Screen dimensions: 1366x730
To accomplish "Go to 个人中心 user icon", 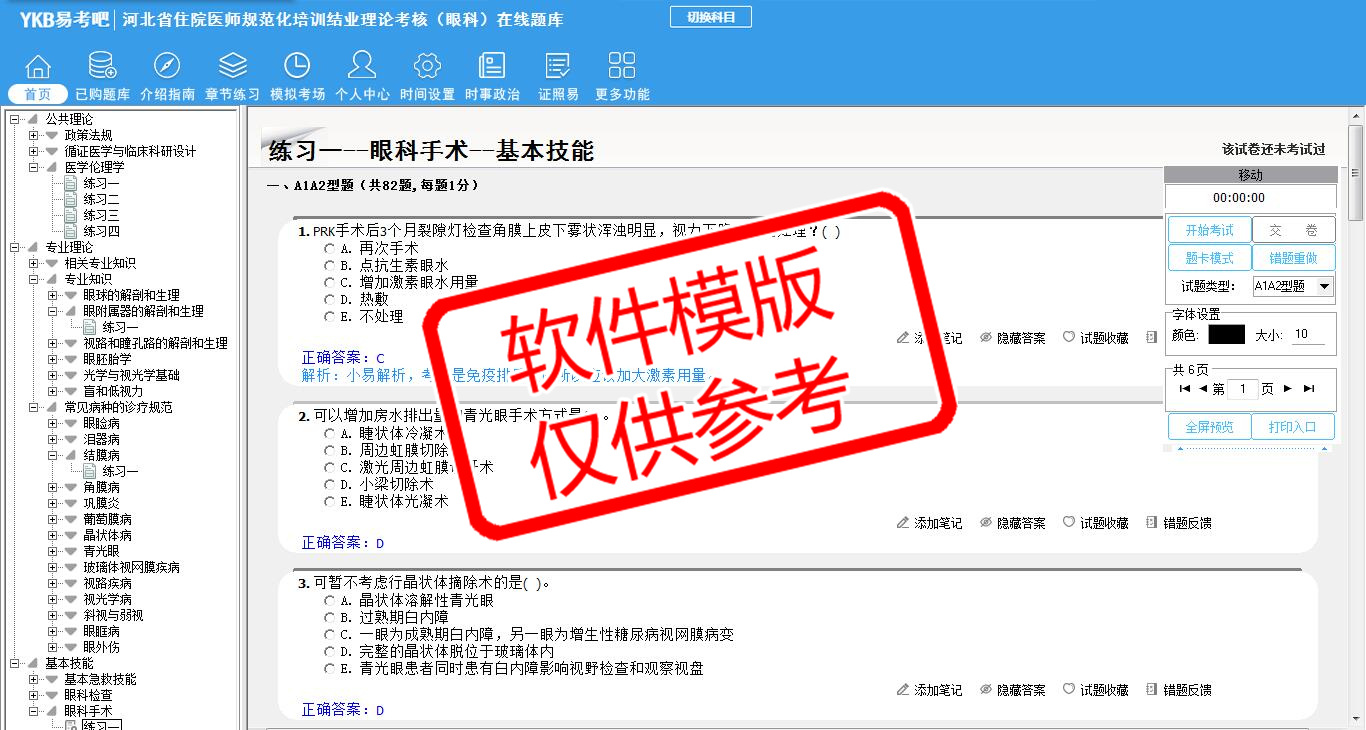I will 362,67.
